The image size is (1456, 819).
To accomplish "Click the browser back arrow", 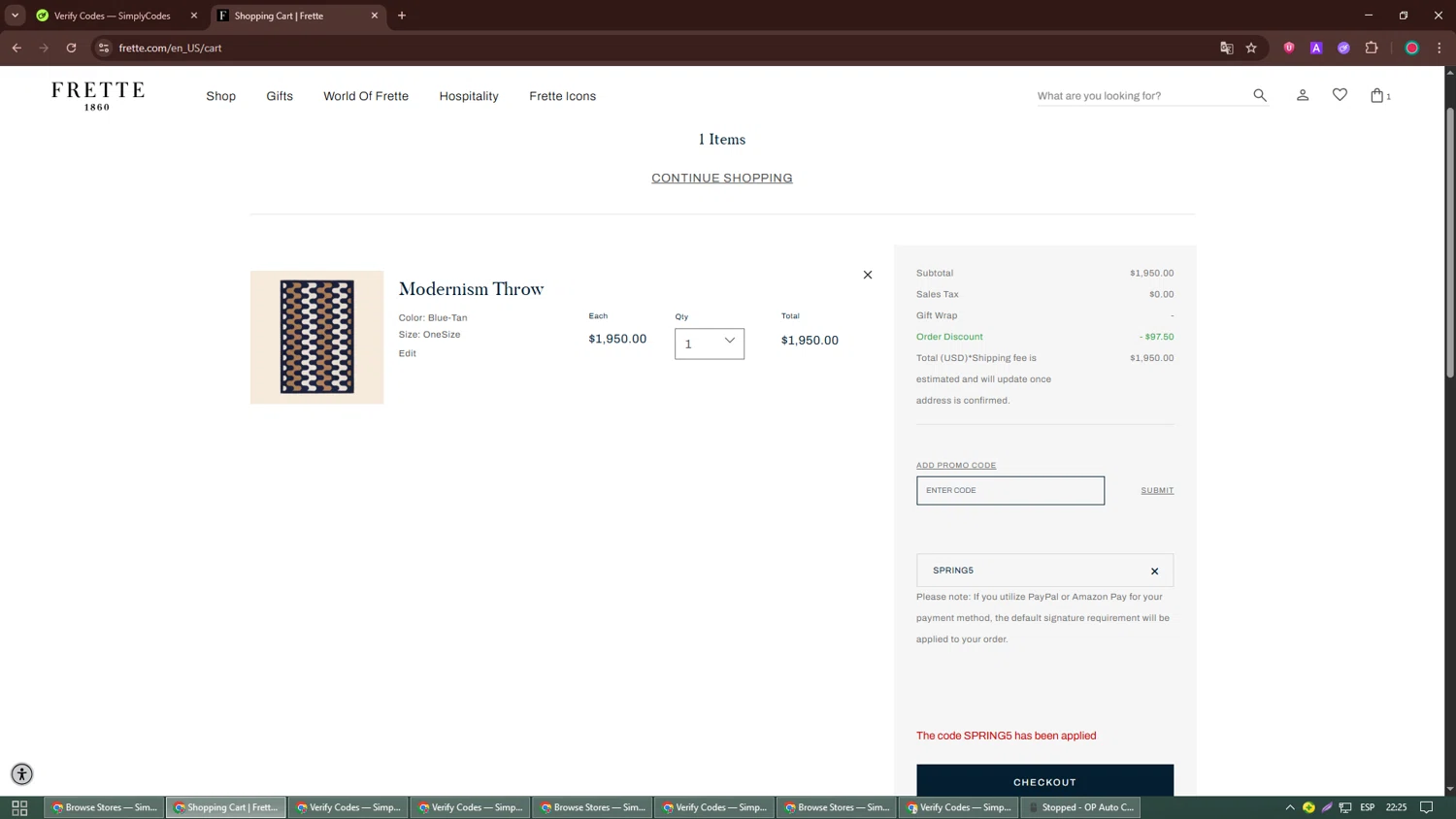I will [x=17, y=48].
